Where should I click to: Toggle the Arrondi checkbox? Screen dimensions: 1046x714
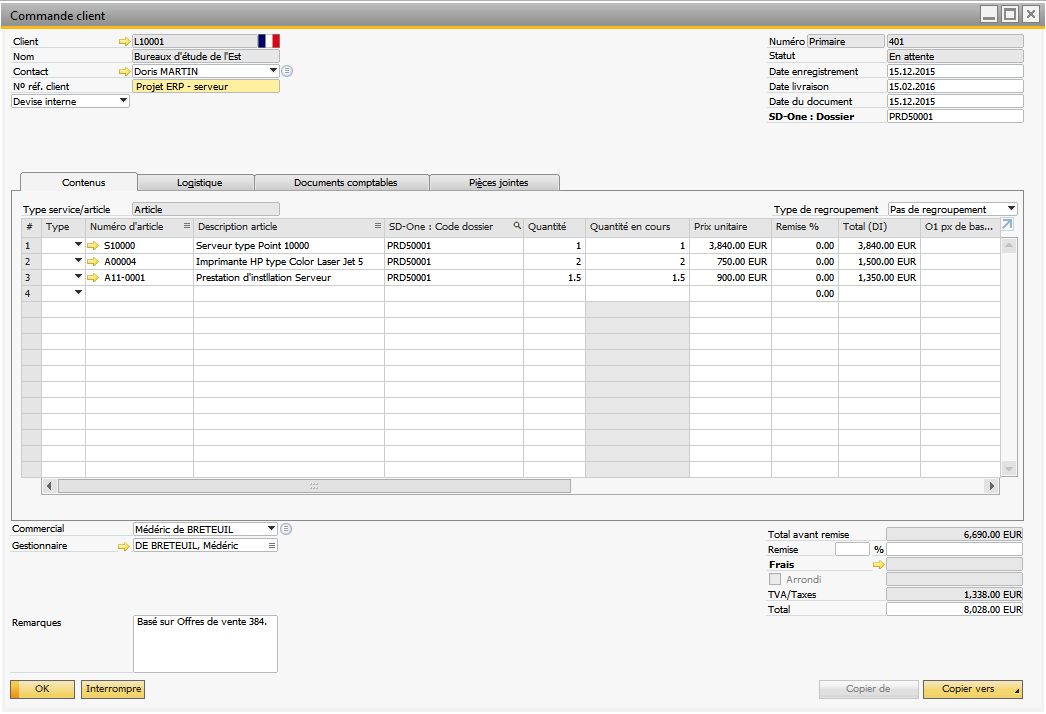775,579
